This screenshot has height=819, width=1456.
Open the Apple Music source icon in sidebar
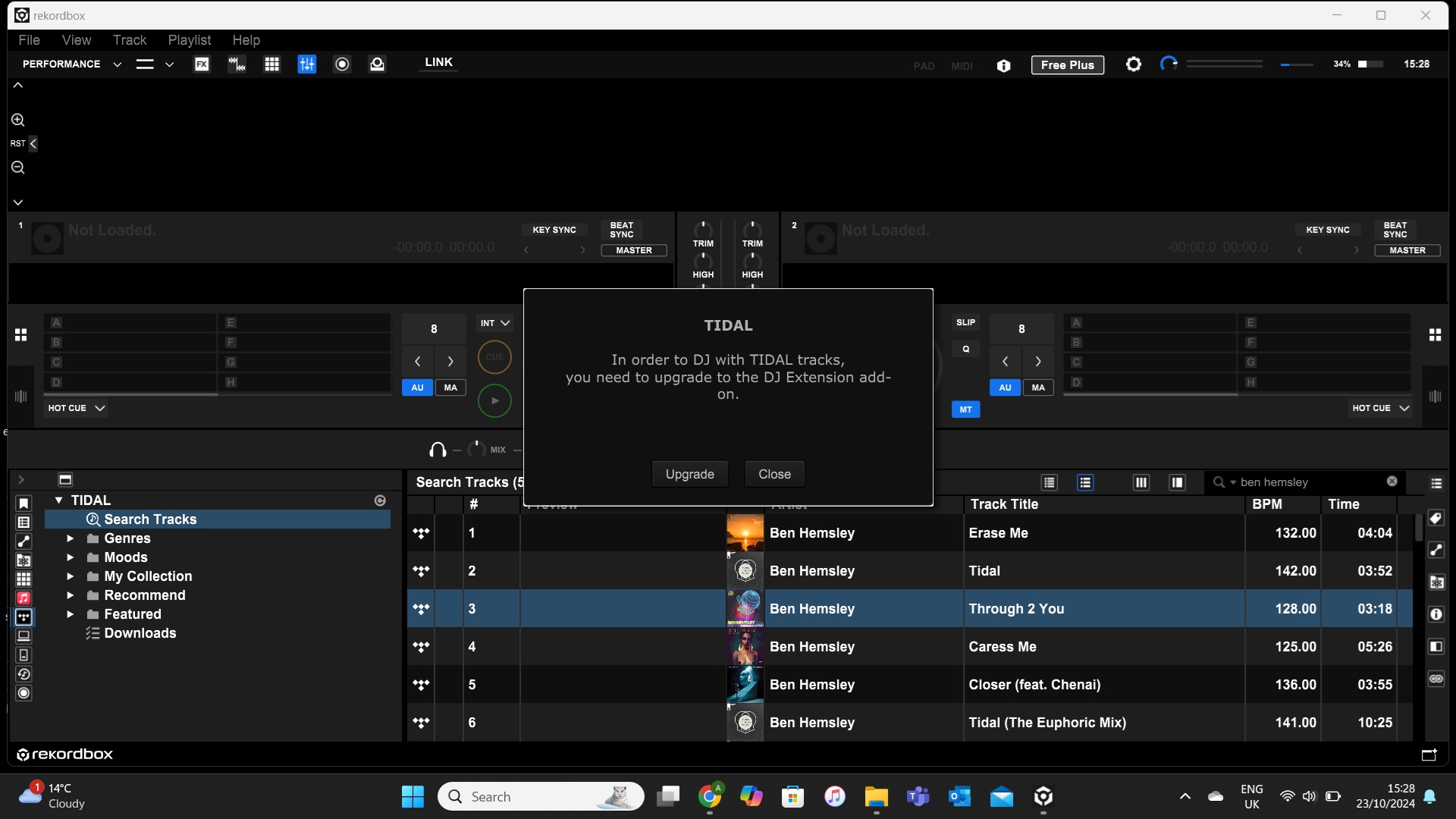pyautogui.click(x=24, y=598)
